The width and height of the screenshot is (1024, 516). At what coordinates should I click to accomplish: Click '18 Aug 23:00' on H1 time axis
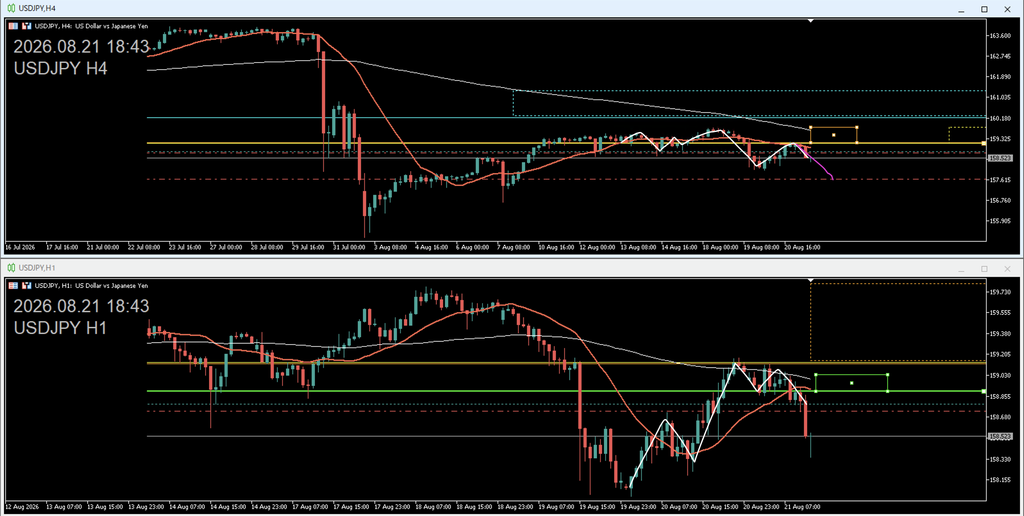click(514, 506)
